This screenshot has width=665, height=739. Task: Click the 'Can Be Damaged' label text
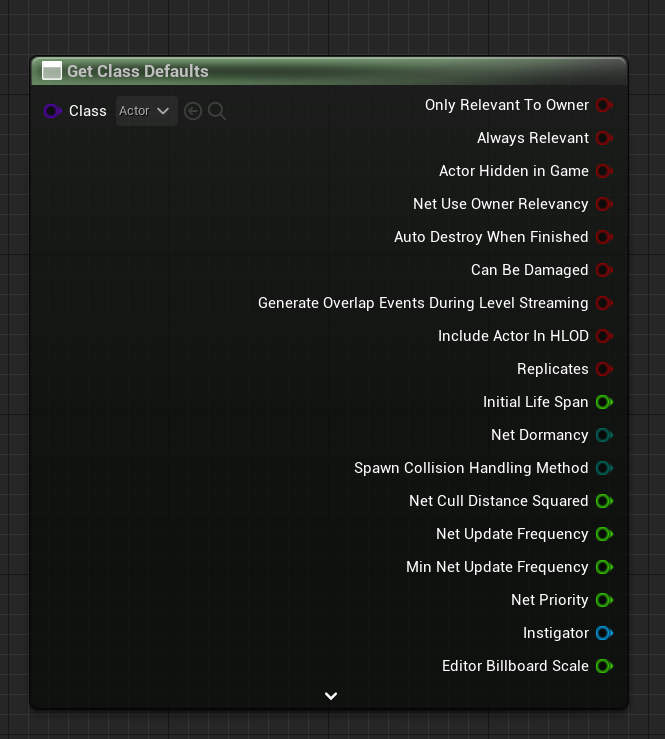coord(530,270)
